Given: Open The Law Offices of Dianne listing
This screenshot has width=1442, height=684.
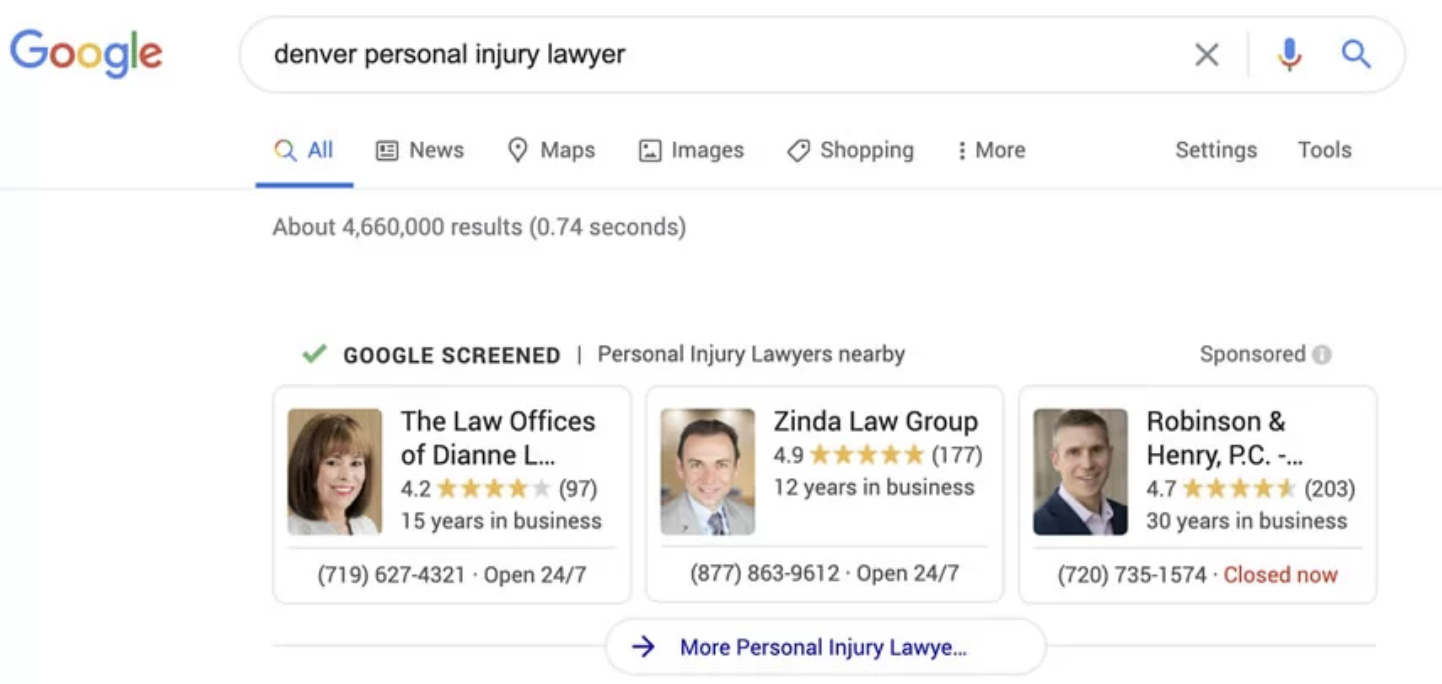Looking at the screenshot, I should (498, 437).
